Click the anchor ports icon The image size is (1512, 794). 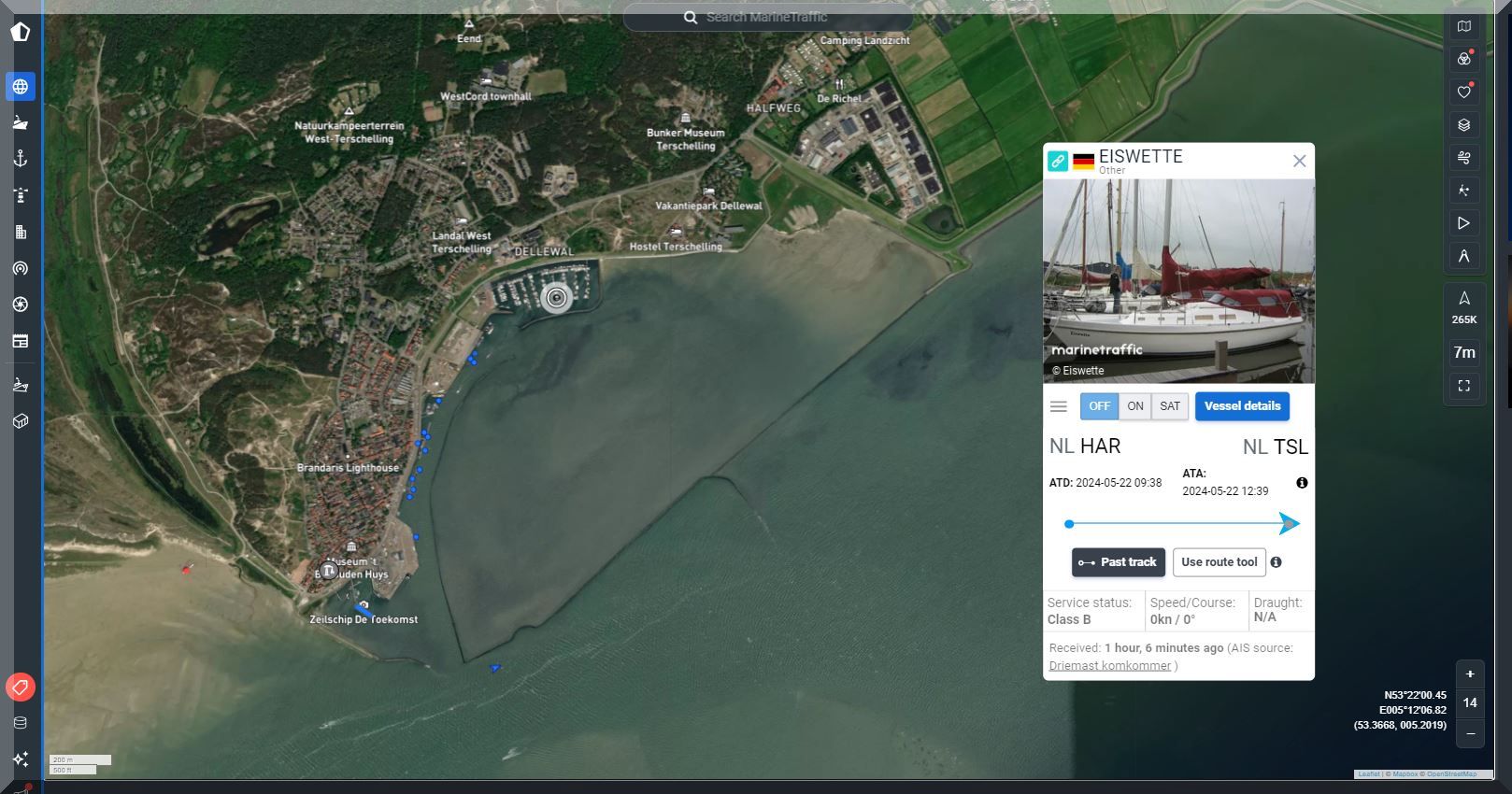20,160
